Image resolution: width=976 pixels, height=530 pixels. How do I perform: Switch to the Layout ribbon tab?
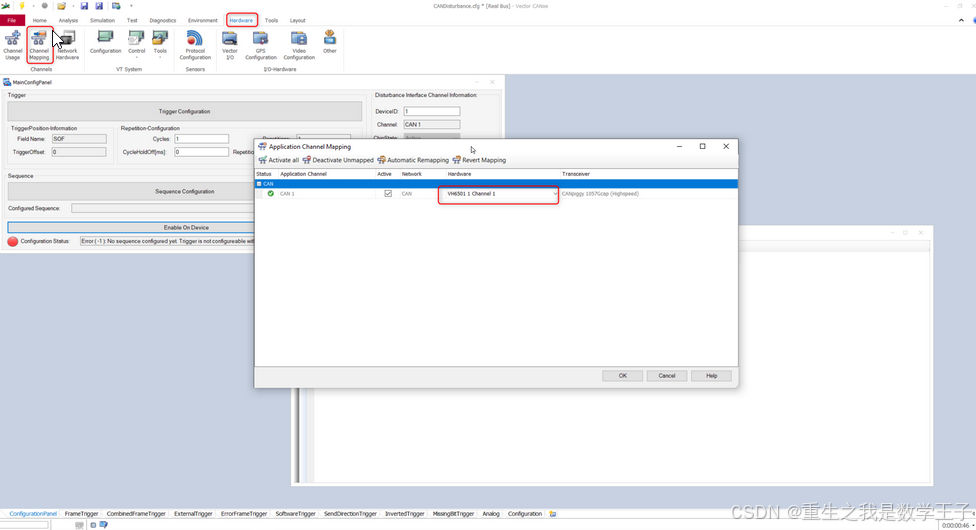point(298,20)
